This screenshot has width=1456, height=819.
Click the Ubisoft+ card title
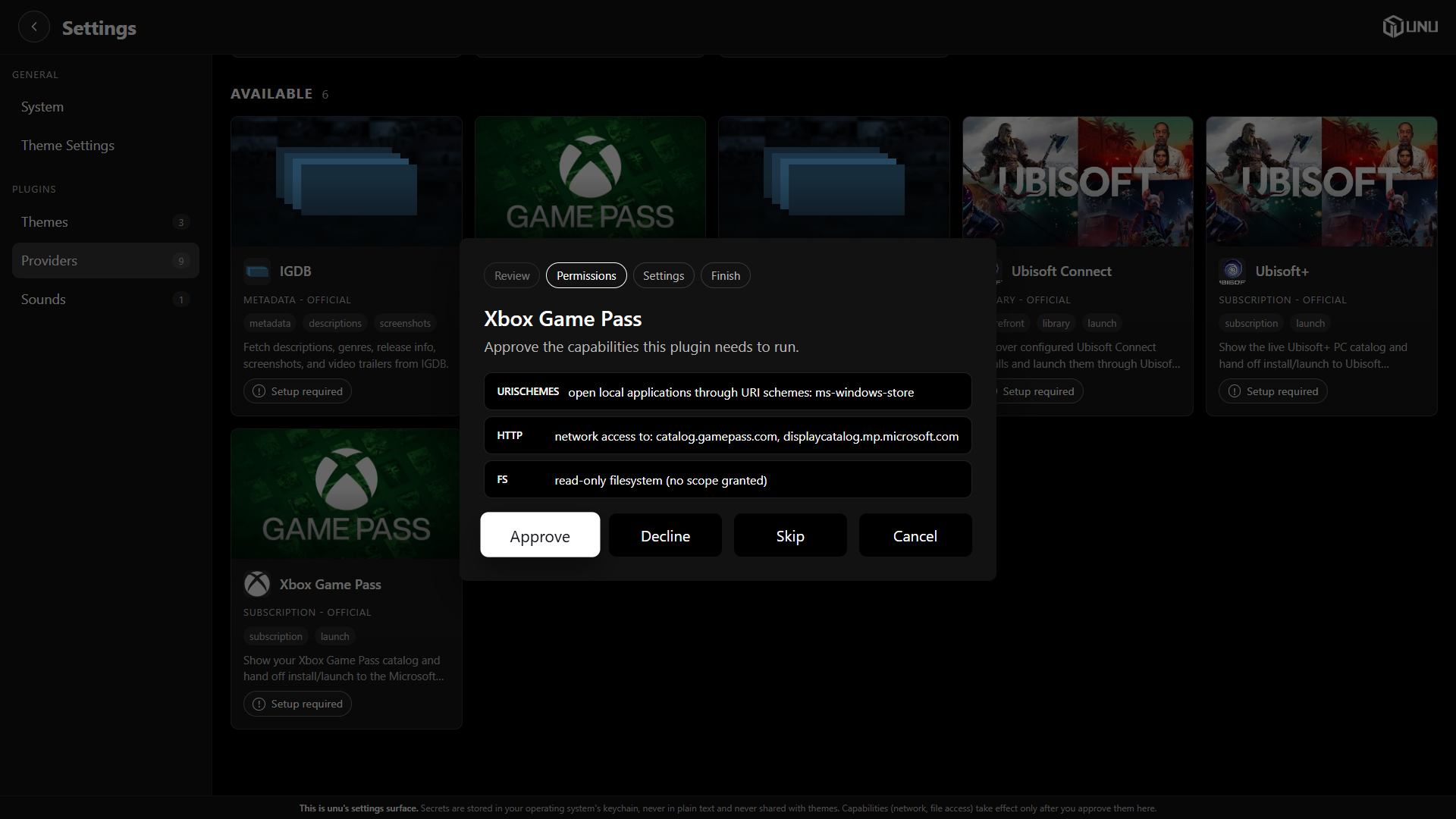(x=1282, y=271)
